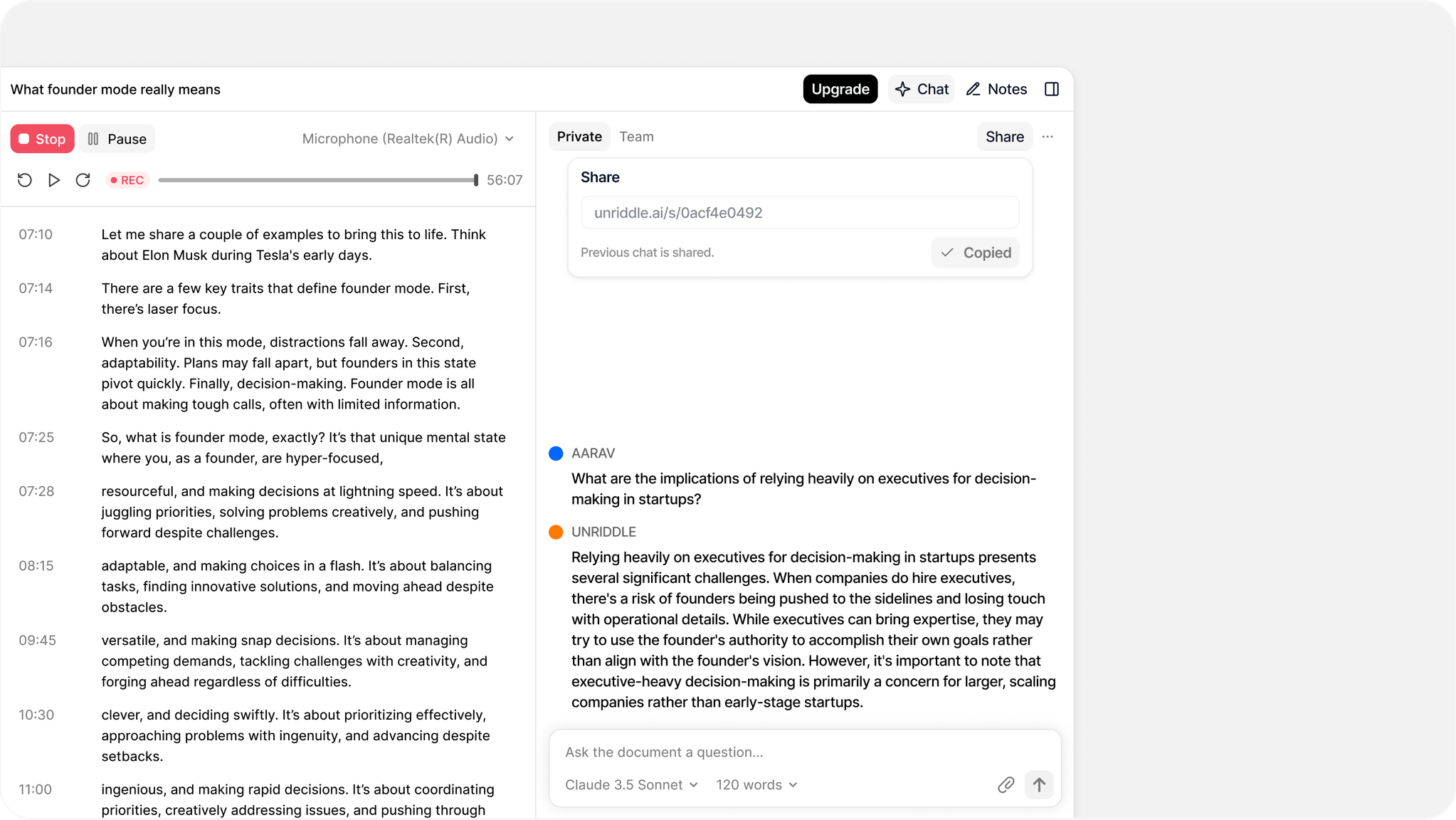Toggle the side panel layout icon
This screenshot has height=820, width=1456.
coord(1052,89)
